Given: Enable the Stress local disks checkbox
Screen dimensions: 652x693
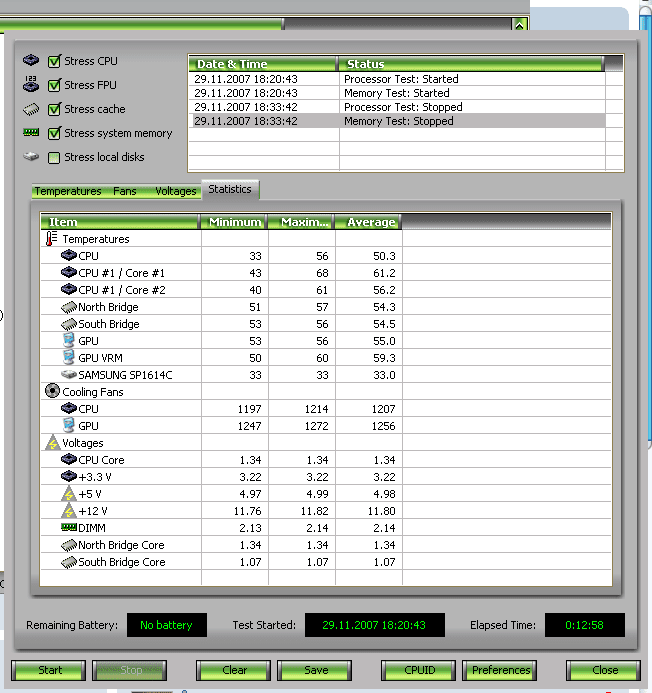Looking at the screenshot, I should click(x=54, y=157).
